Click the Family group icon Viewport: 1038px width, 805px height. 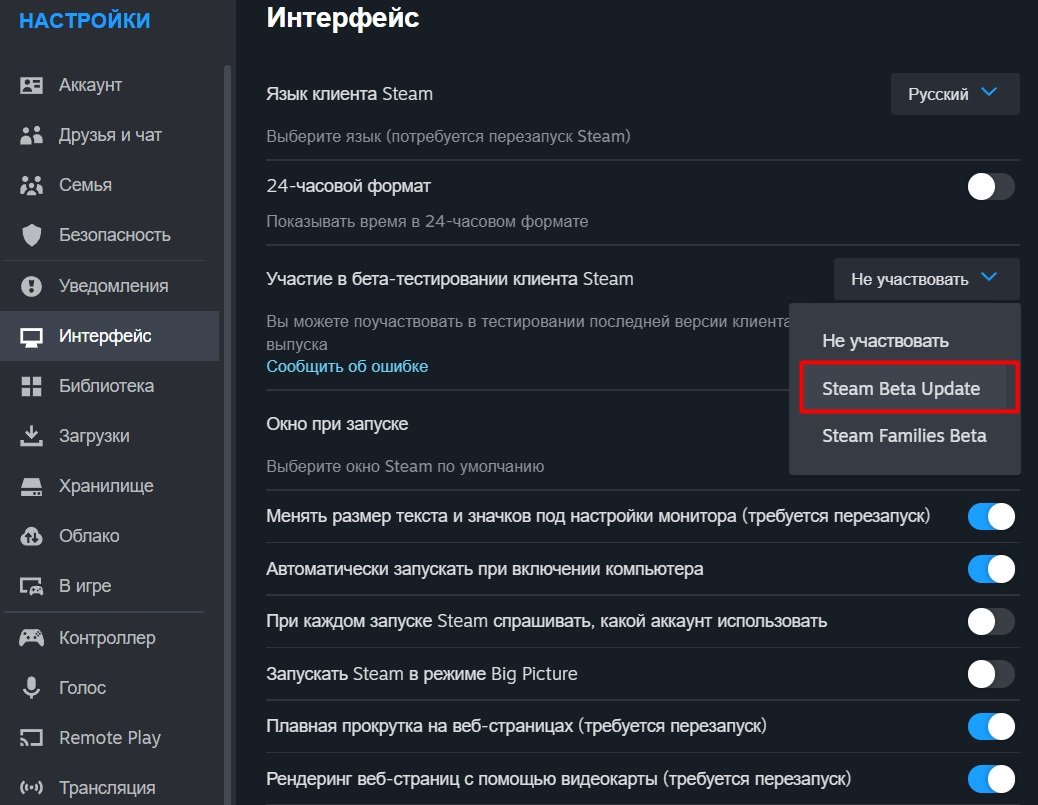[x=31, y=185]
